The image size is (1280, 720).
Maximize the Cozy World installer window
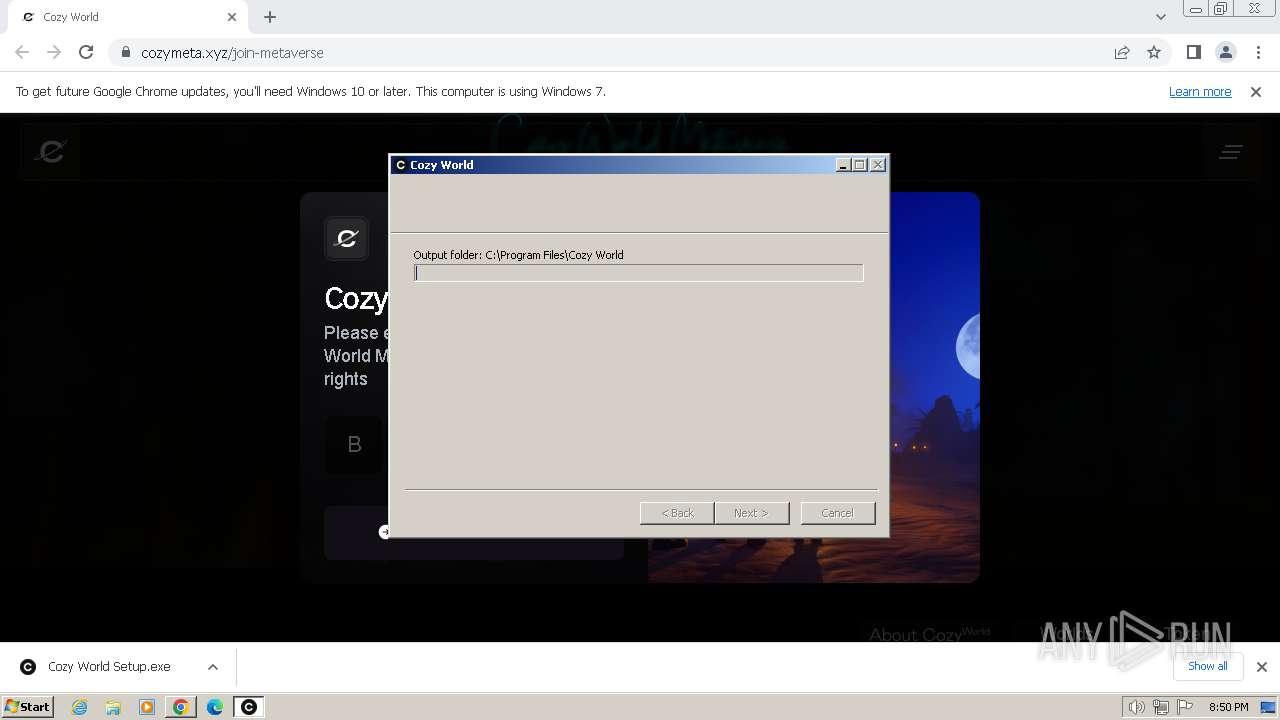click(859, 165)
